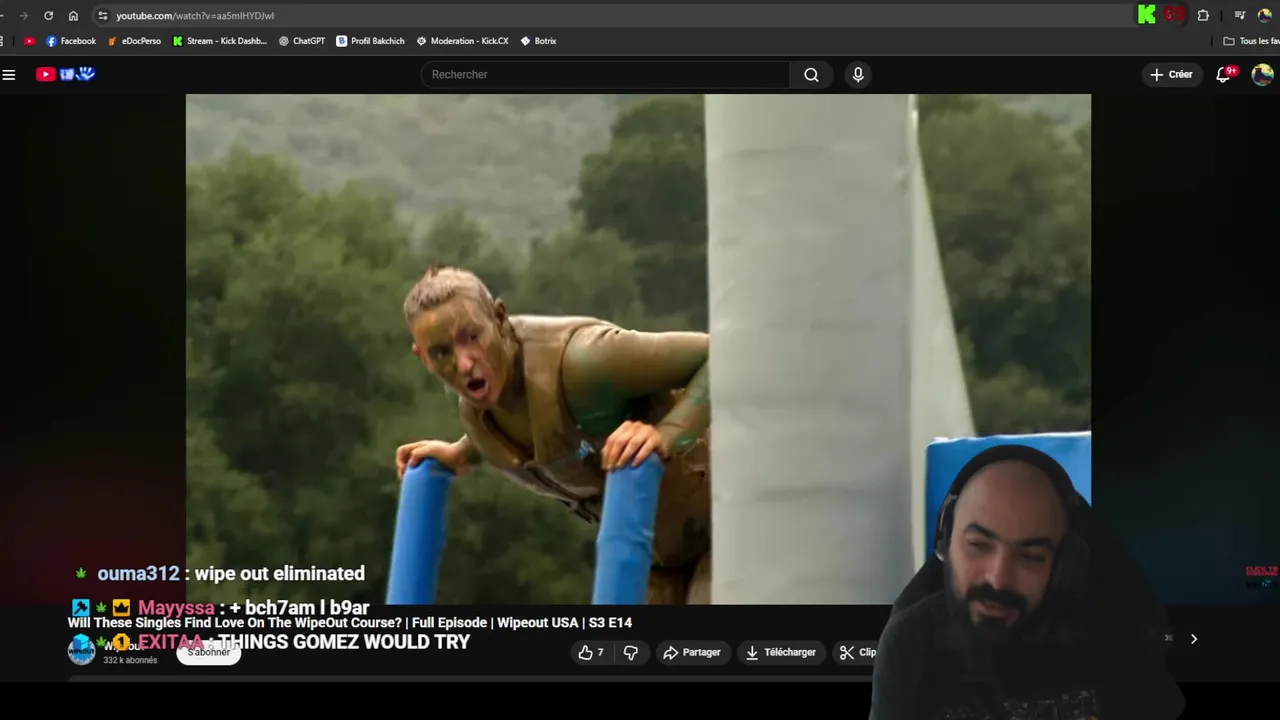Click the Télécharger download button
The image size is (1280, 720).
click(781, 652)
